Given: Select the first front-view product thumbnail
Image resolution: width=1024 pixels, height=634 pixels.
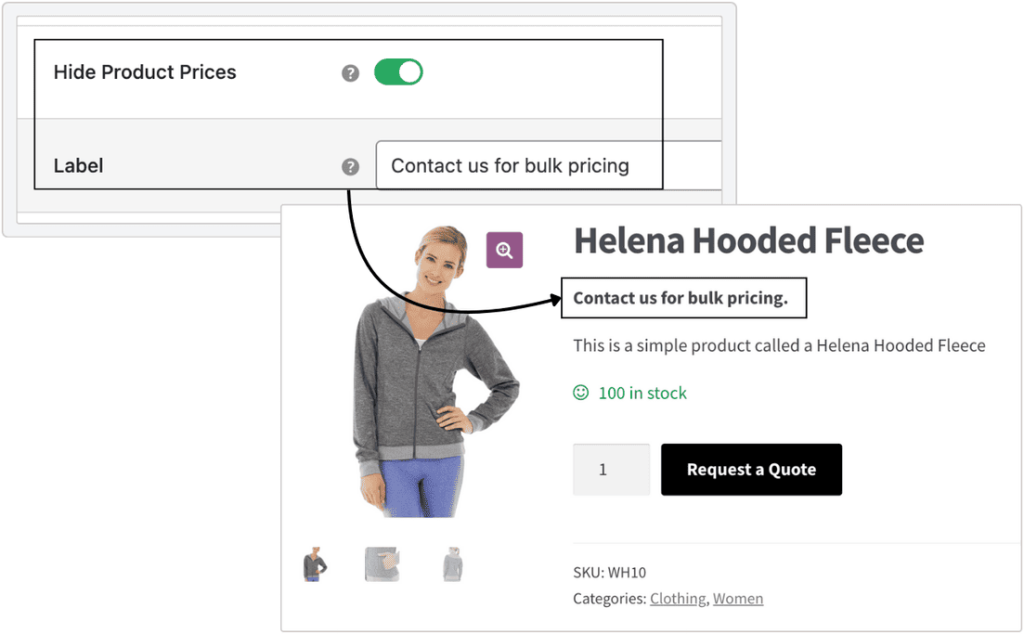Looking at the screenshot, I should (315, 565).
